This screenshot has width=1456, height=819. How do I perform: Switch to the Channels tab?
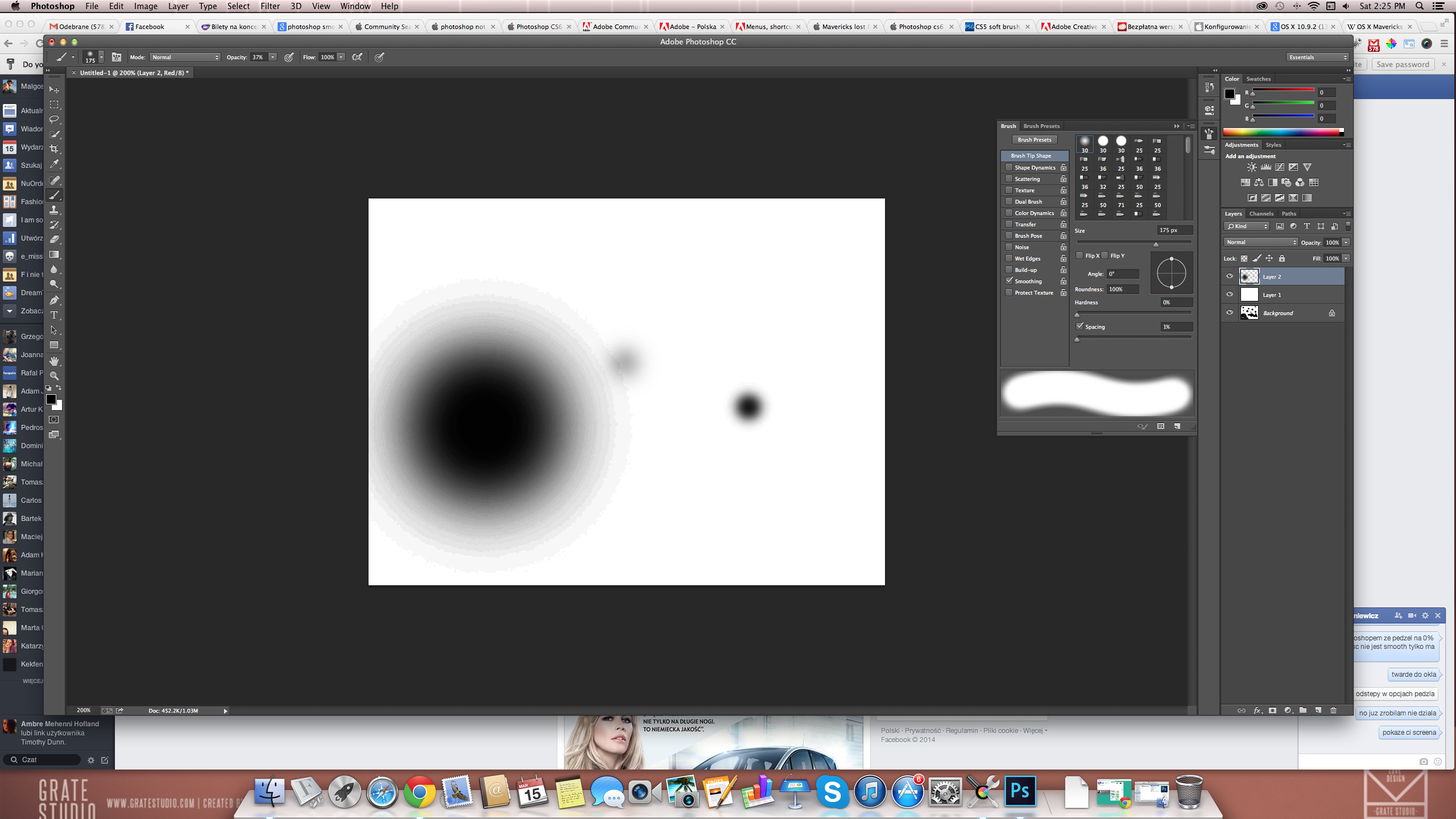(1261, 214)
